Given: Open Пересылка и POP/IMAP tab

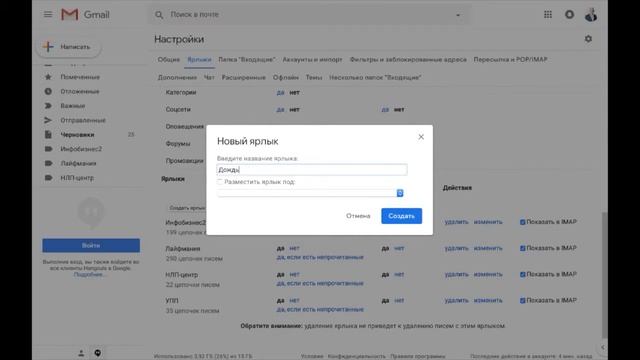Looking at the screenshot, I should point(510,60).
